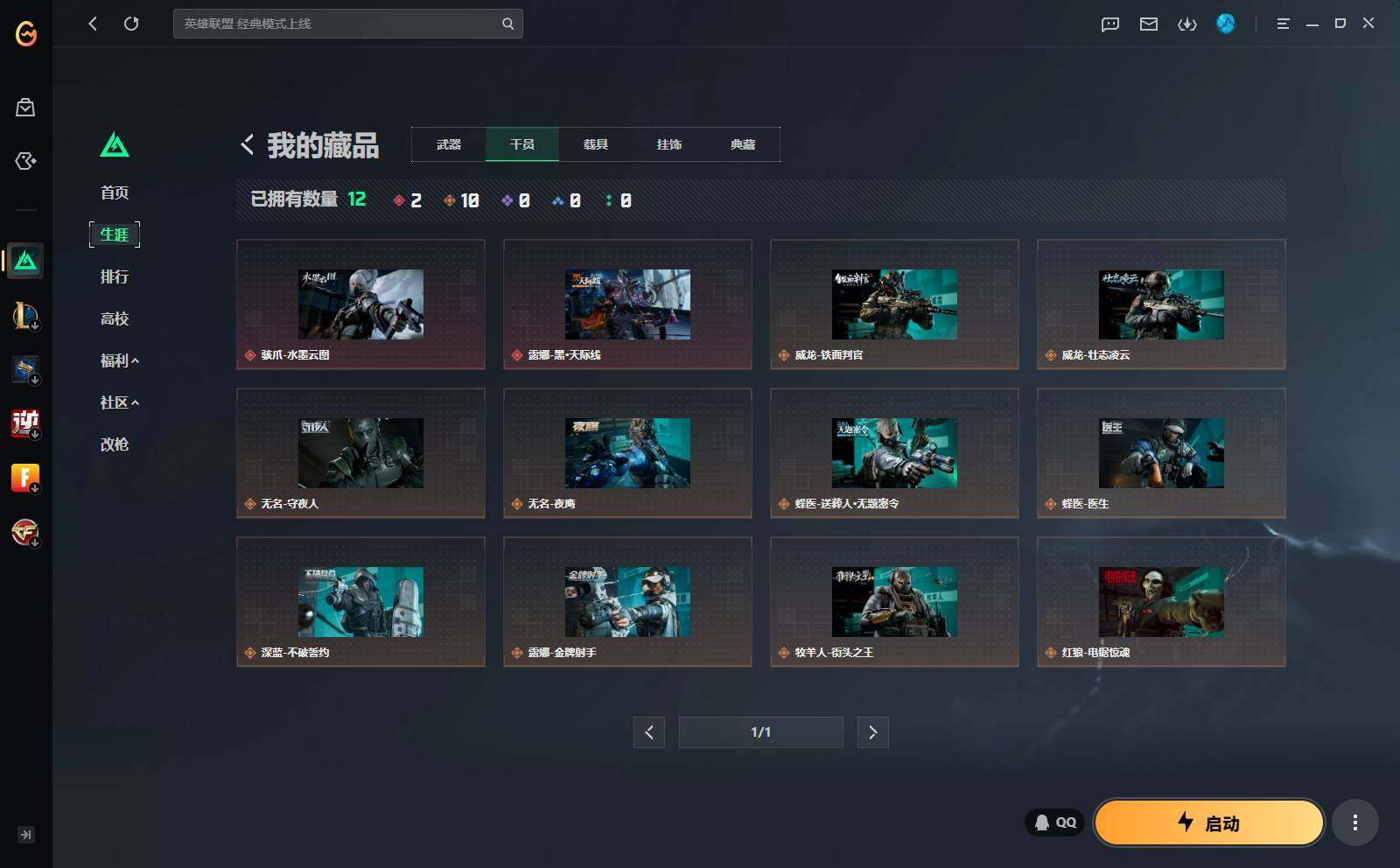Switch to the 挂饰 tab
Image resolution: width=1400 pixels, height=868 pixels.
click(x=669, y=144)
